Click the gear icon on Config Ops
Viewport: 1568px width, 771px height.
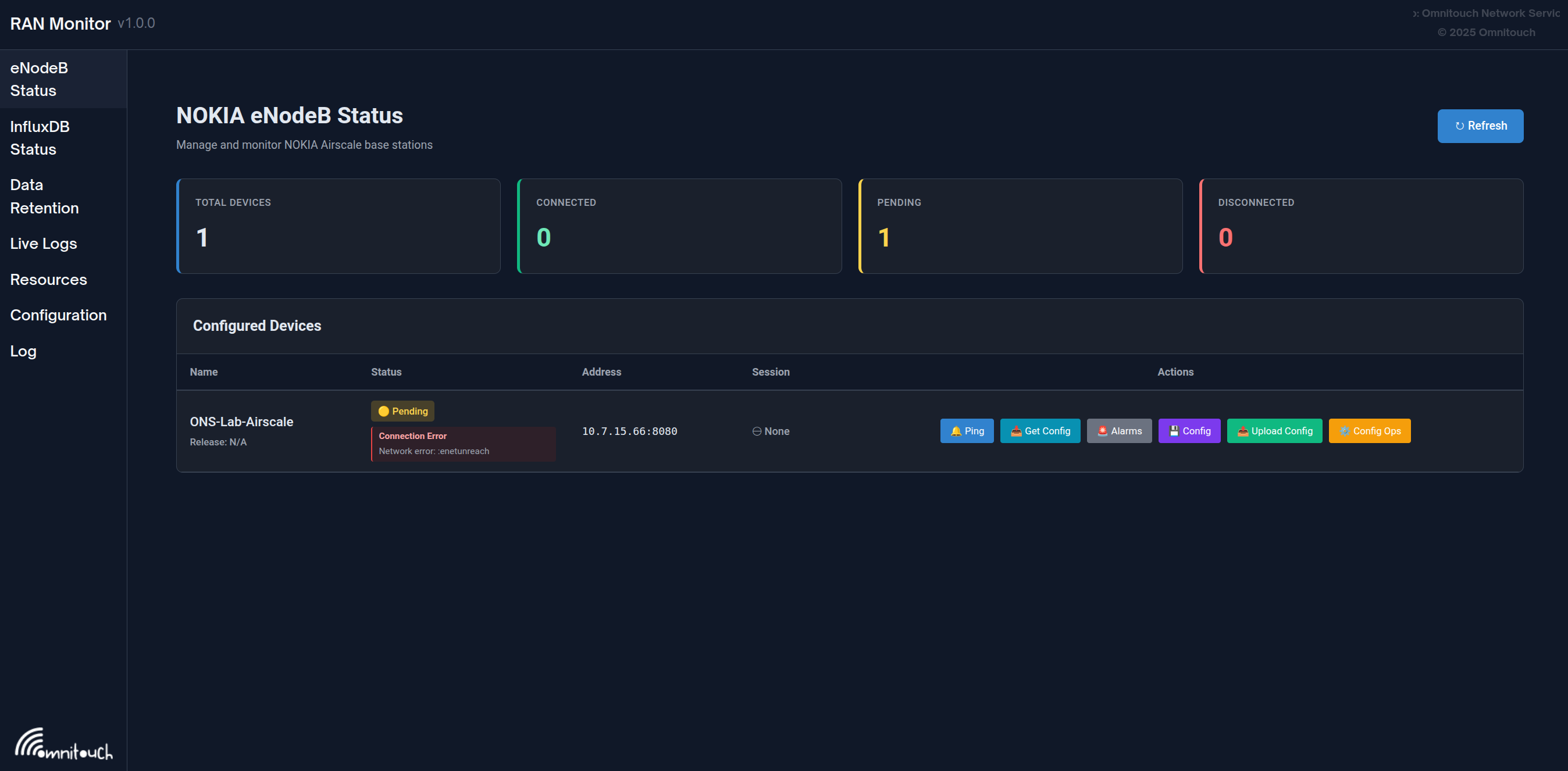point(1344,431)
